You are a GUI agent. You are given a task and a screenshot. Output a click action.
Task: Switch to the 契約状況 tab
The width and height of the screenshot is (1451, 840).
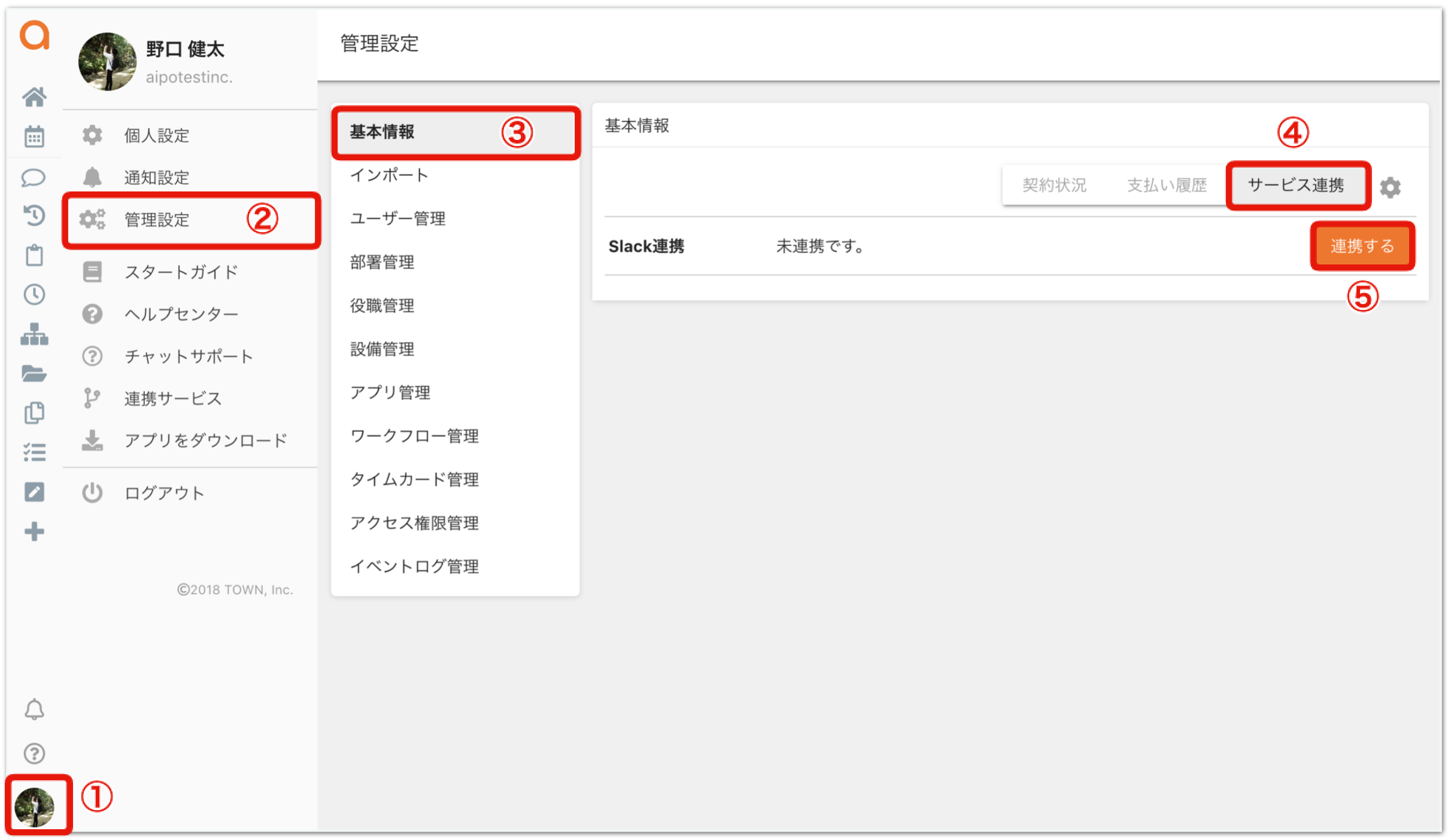1054,185
